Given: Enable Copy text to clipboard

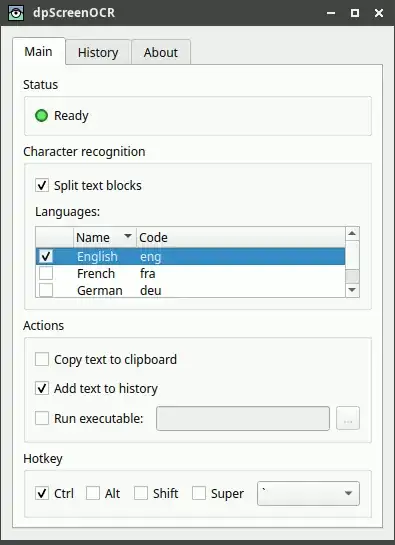Looking at the screenshot, I should [x=42, y=359].
